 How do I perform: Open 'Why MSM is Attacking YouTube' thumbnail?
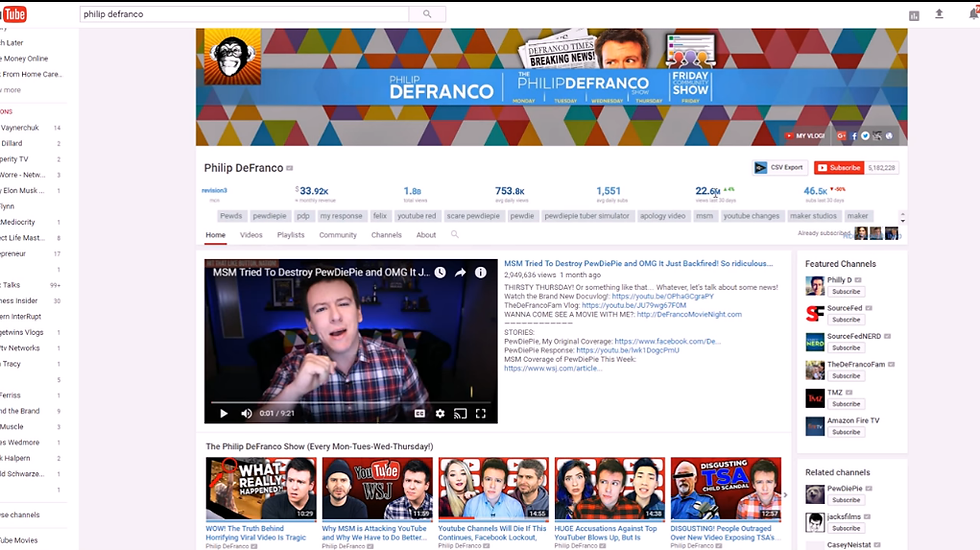[x=378, y=489]
